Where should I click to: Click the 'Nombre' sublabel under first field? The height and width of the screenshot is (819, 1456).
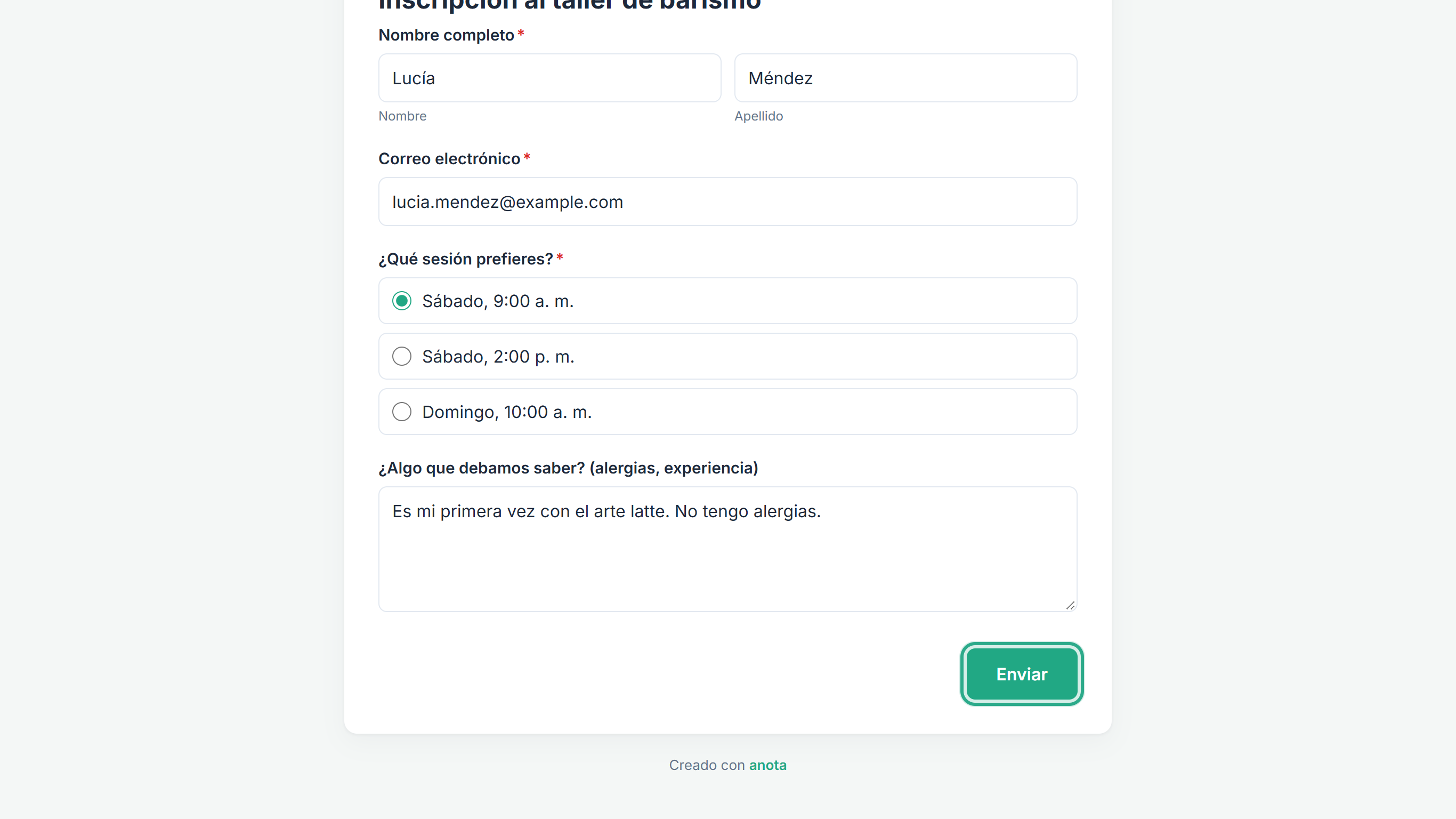(x=402, y=116)
